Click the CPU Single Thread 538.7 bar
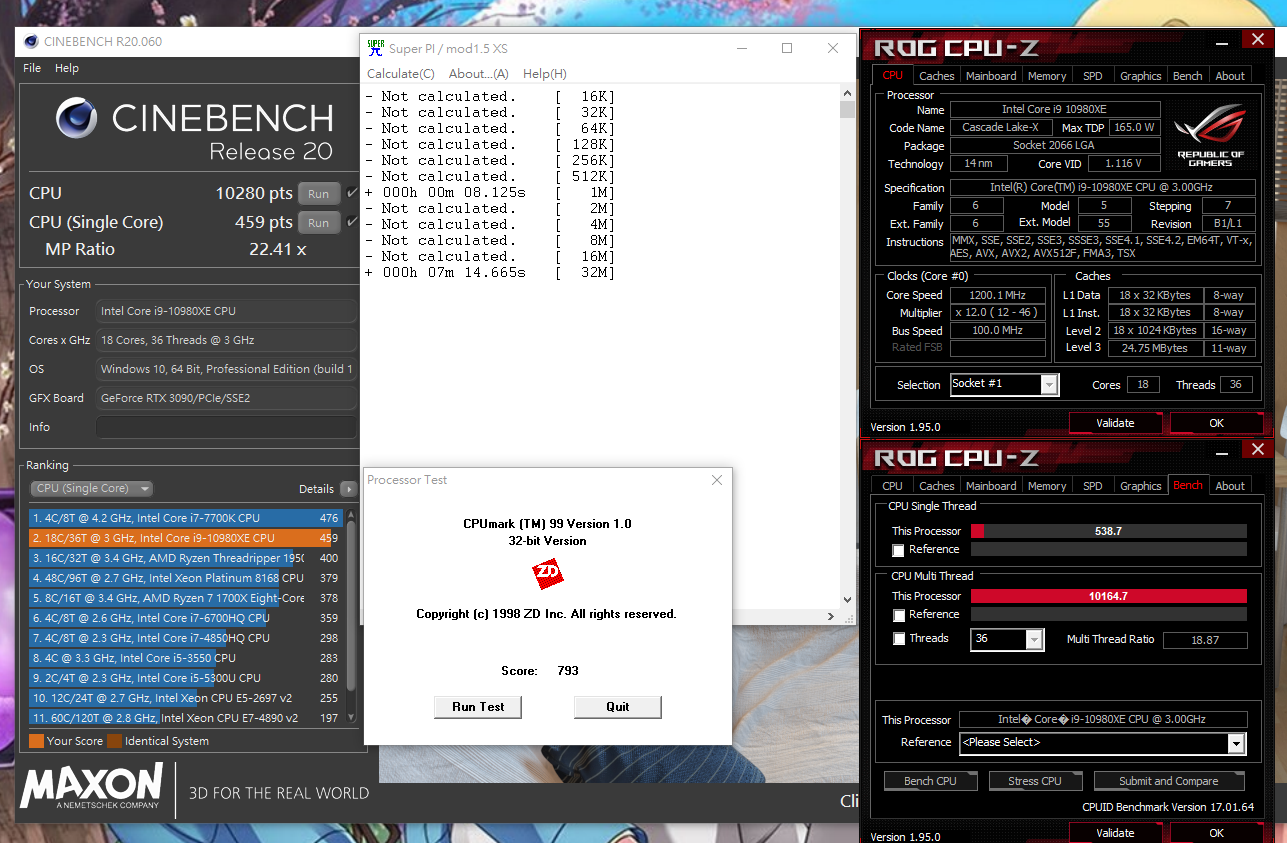 pos(1109,531)
